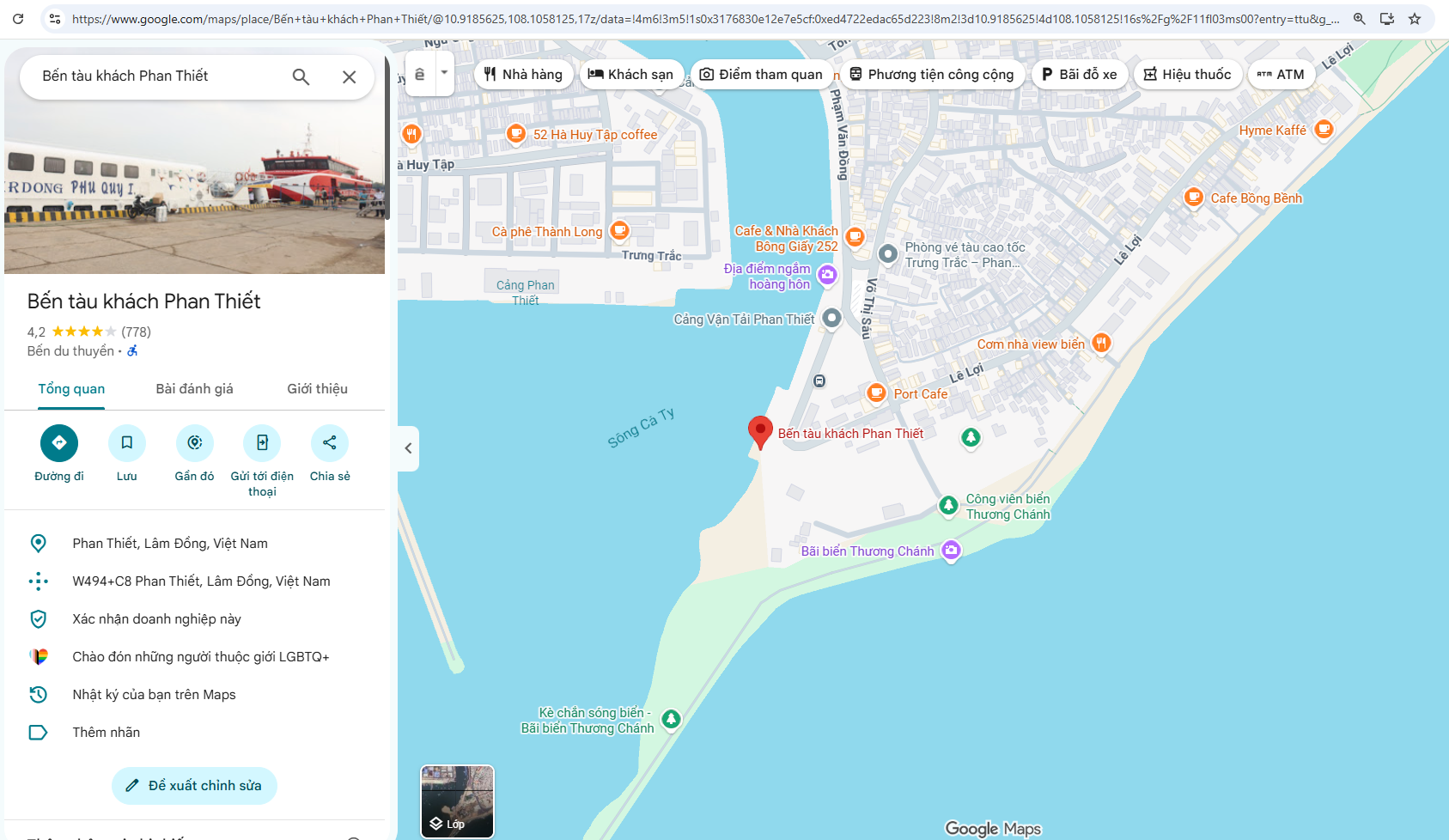Screen dimensions: 1449x840
Task: Open the Lớp layers thumbnail
Action: 457,801
